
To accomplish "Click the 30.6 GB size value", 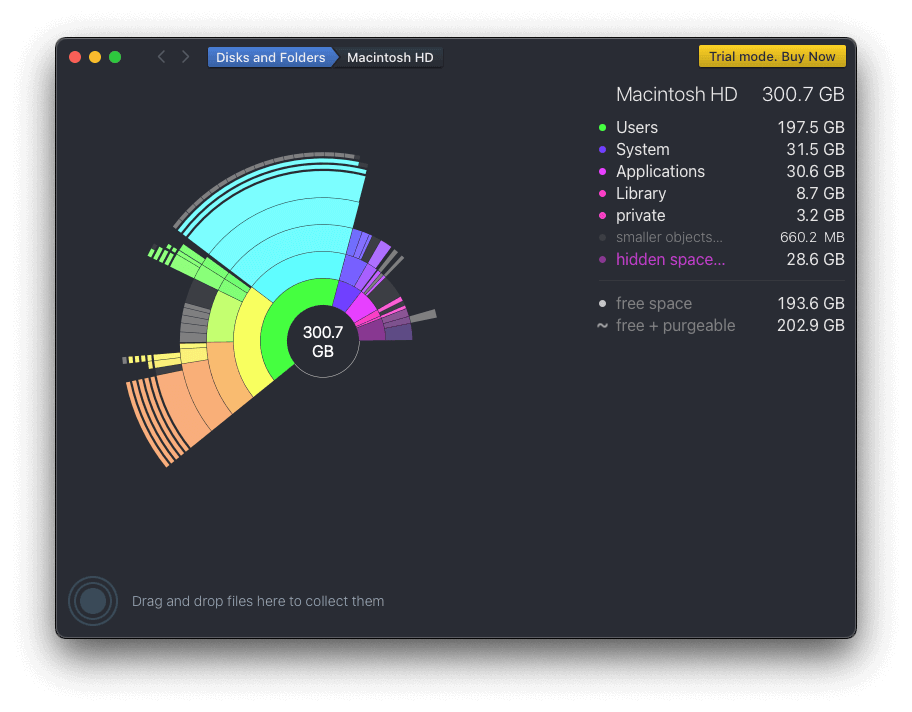I will (x=815, y=172).
